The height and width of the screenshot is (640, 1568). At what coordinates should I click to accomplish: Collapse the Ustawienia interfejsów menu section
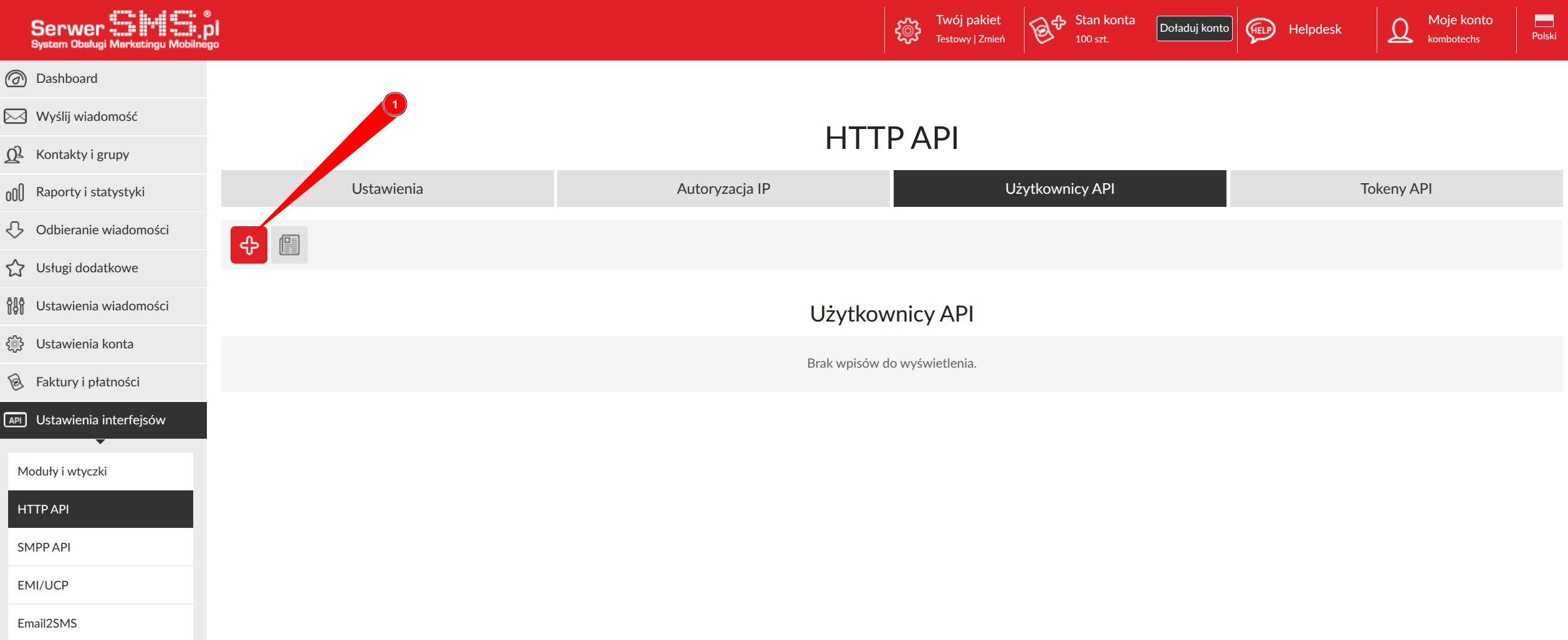point(103,420)
